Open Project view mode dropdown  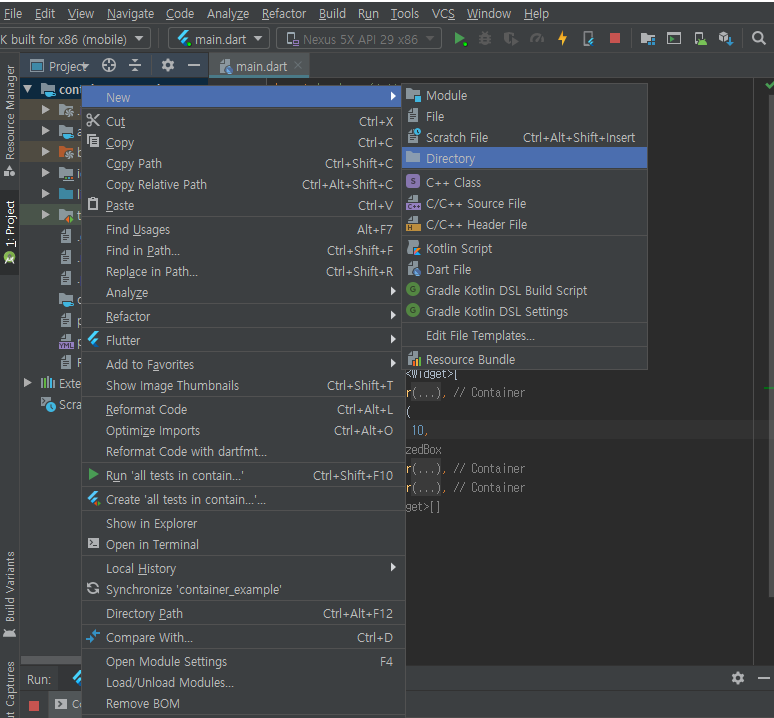click(59, 66)
